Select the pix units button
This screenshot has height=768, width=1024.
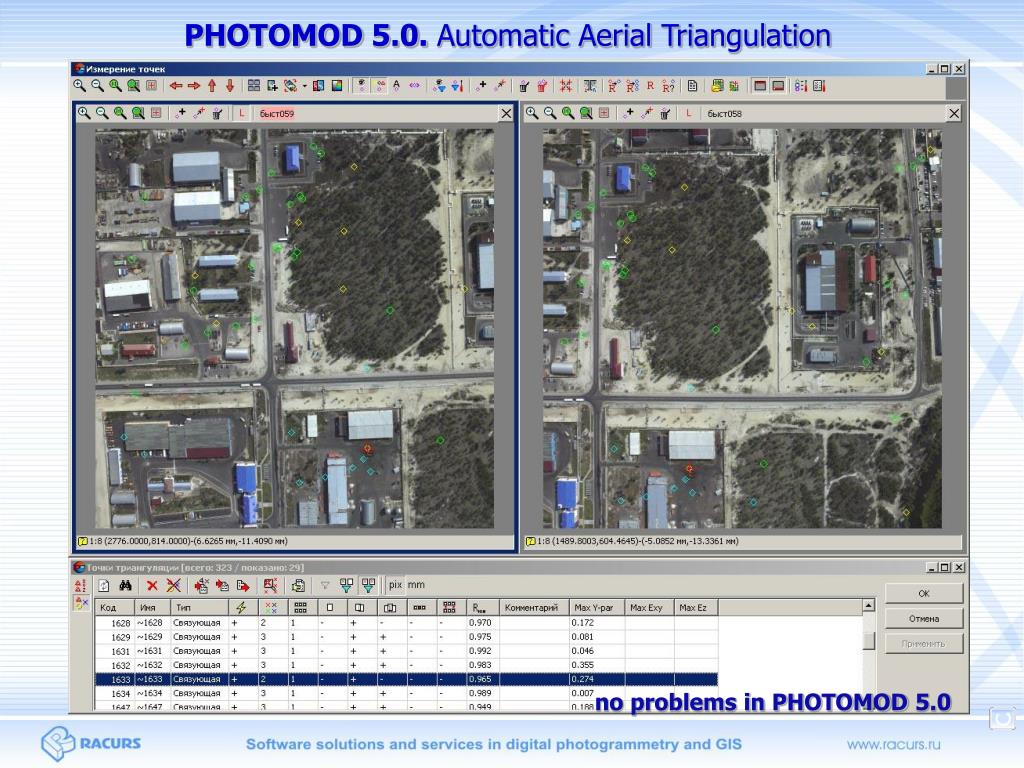395,585
